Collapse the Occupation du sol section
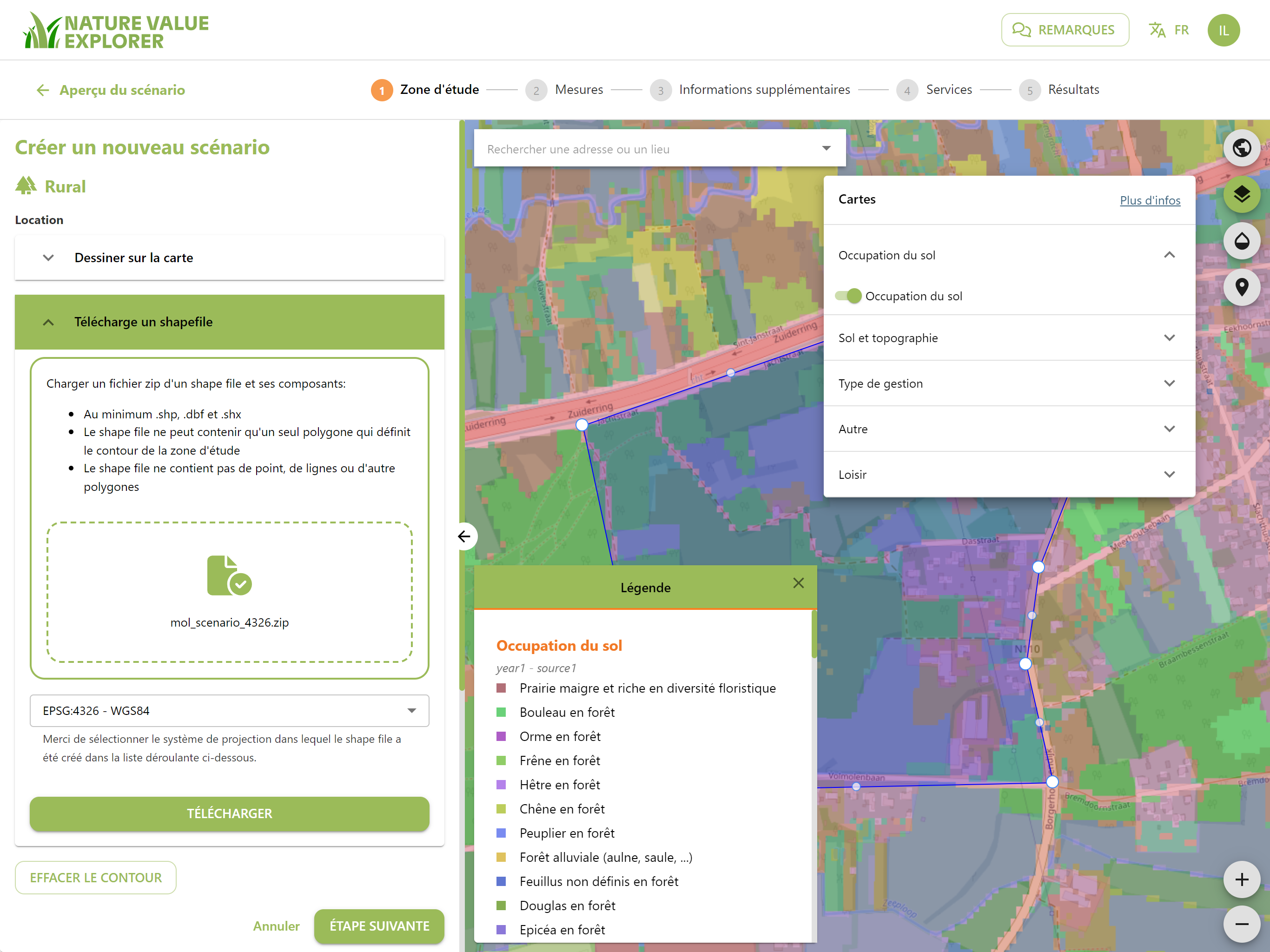Image resolution: width=1270 pixels, height=952 pixels. coord(1169,255)
